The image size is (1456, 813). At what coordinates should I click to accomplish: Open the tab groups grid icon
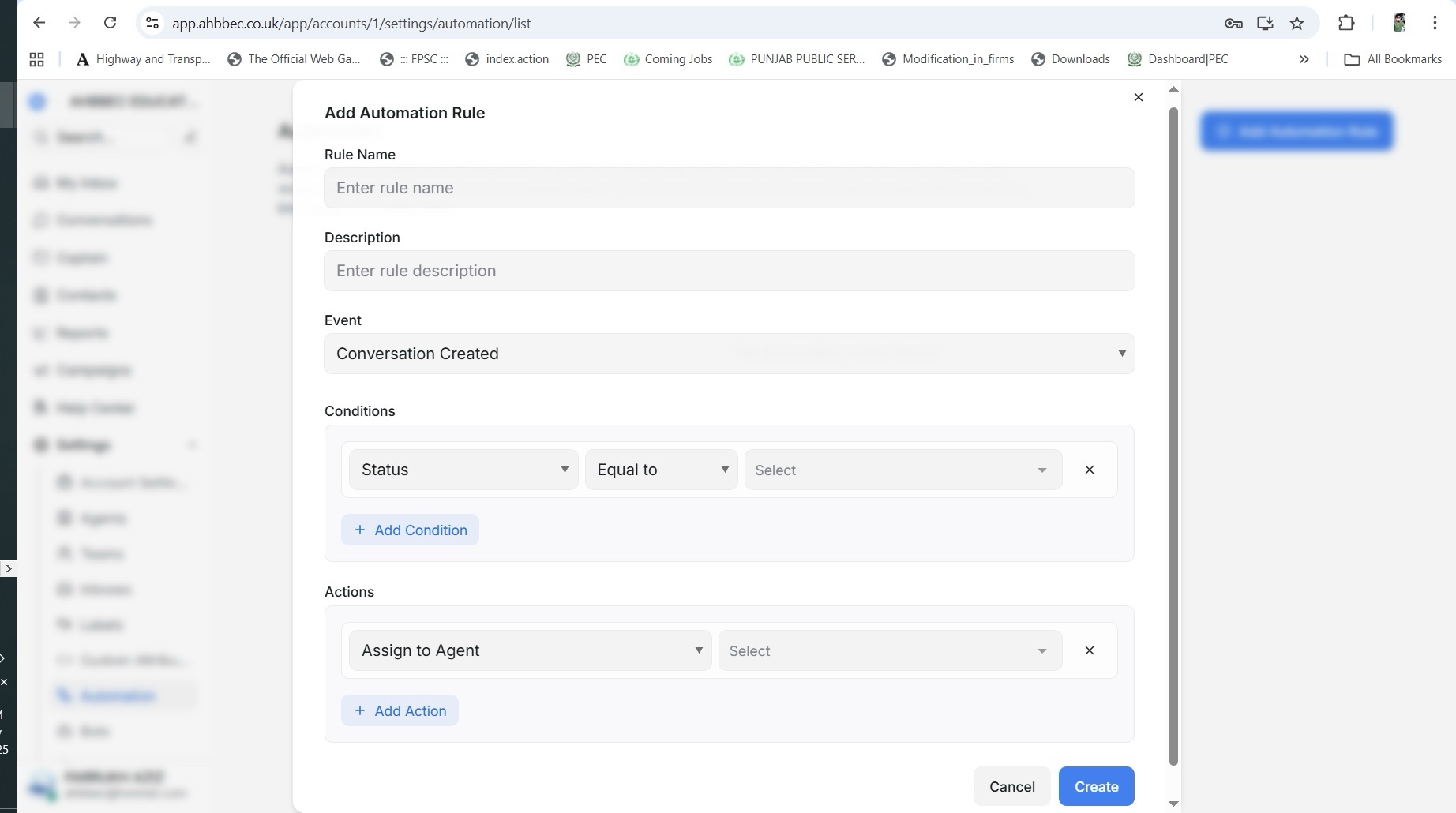36,59
